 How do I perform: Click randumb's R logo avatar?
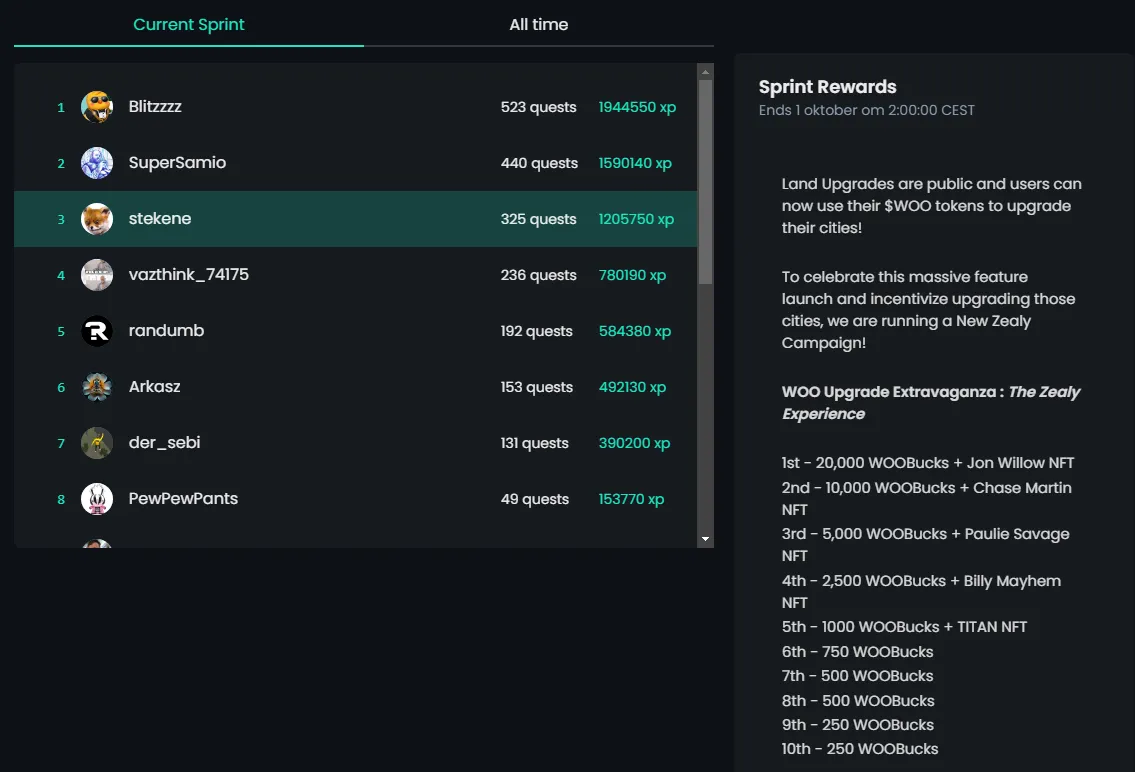(97, 331)
